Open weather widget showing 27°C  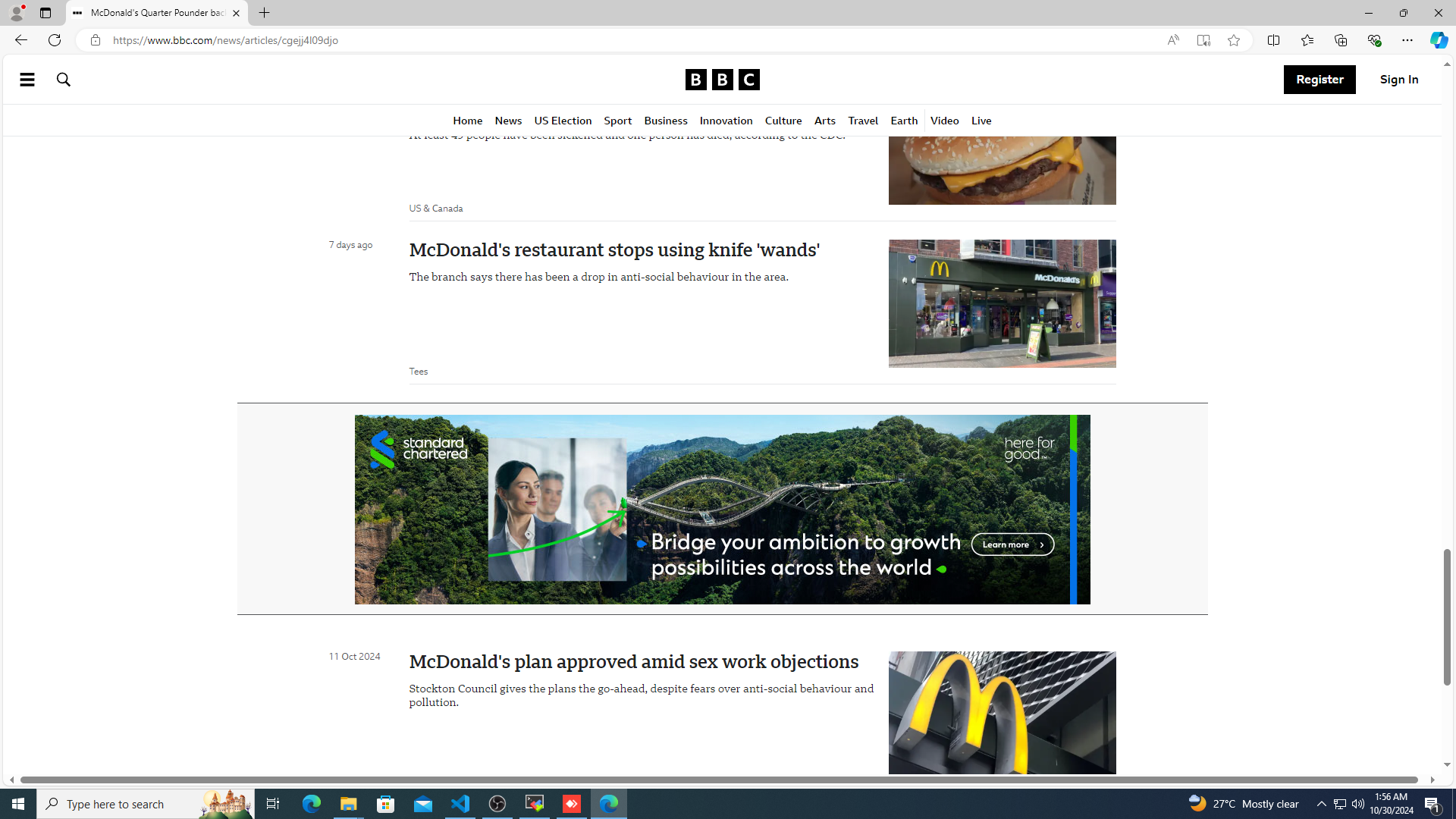[1244, 804]
